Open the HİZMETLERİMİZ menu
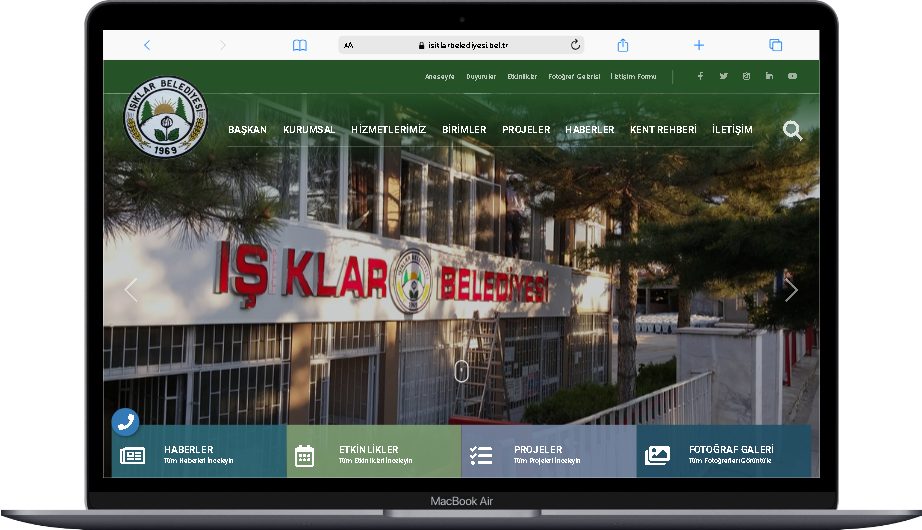 pyautogui.click(x=388, y=130)
